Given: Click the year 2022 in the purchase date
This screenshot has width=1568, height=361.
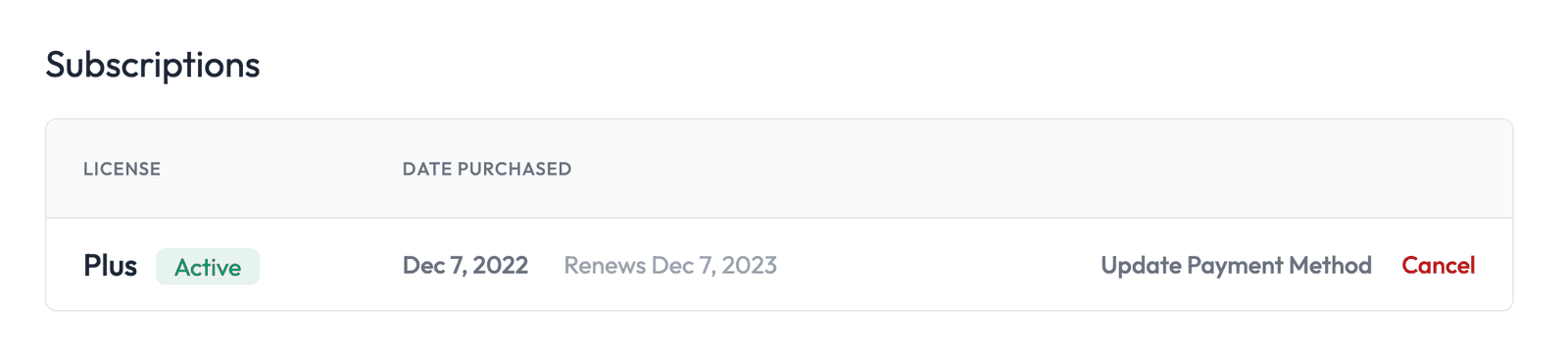Looking at the screenshot, I should tap(501, 265).
